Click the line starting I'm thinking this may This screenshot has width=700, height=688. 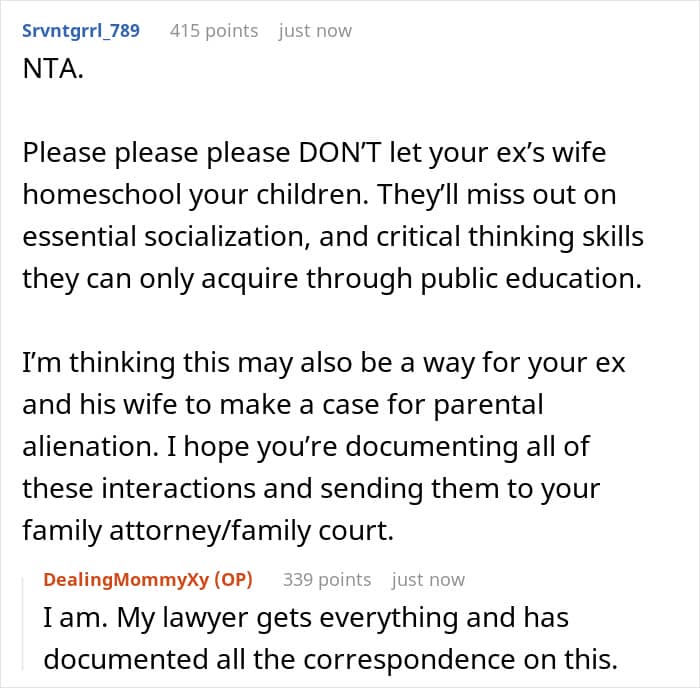(x=324, y=363)
